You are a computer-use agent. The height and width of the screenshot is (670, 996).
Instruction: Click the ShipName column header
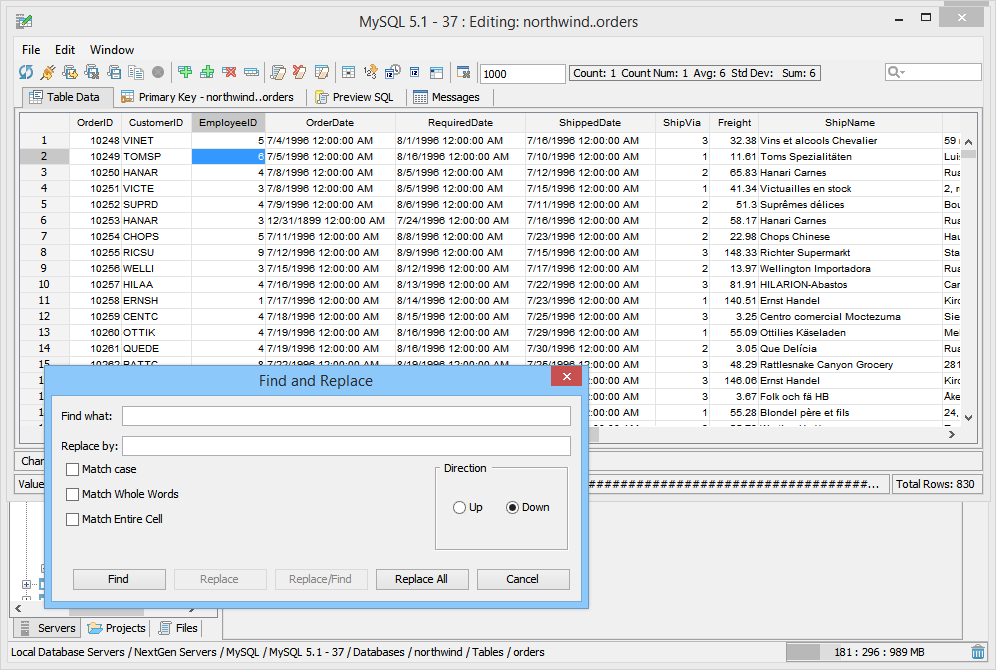(849, 123)
